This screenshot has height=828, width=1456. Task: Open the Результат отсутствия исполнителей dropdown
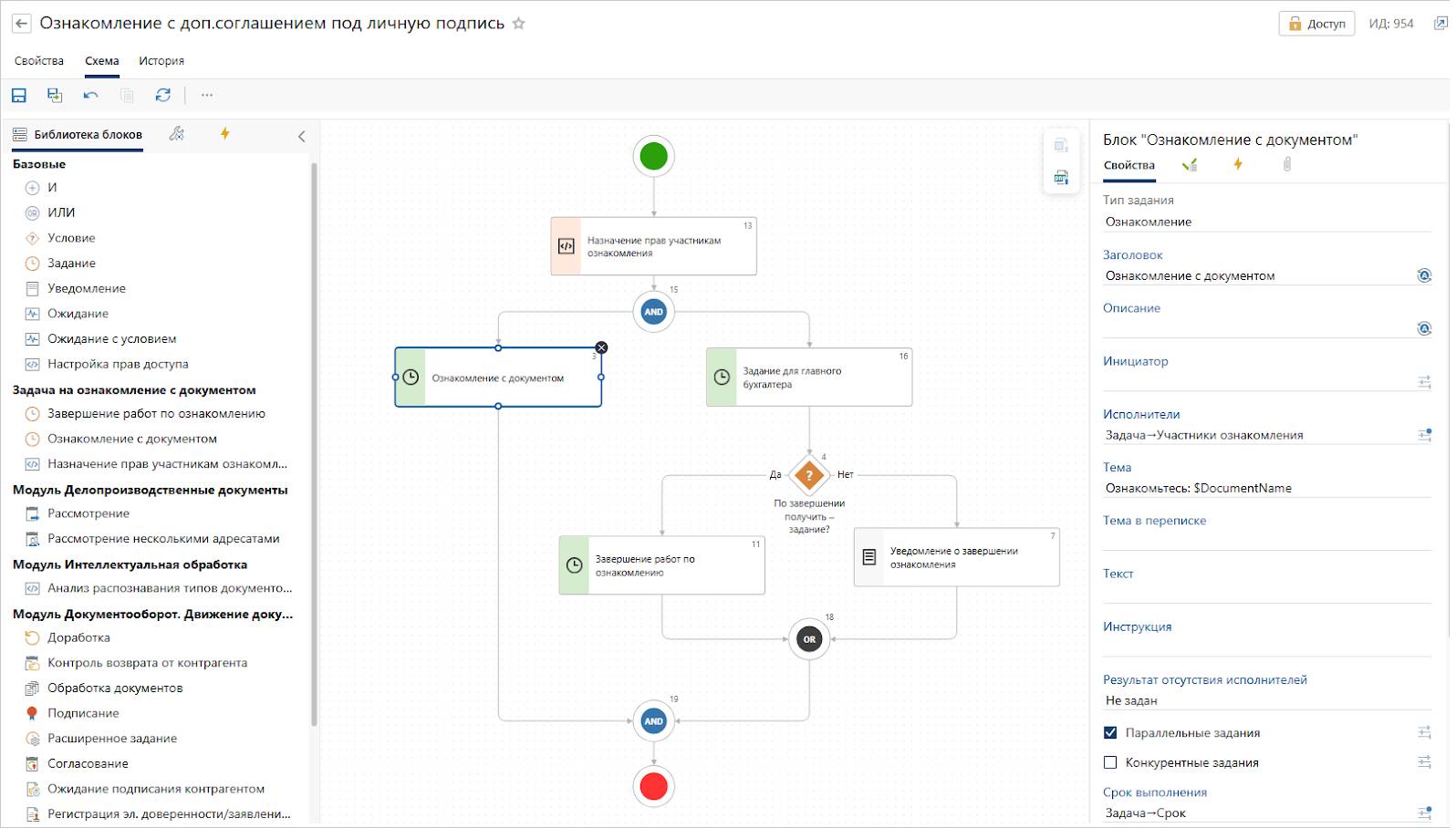click(1266, 700)
